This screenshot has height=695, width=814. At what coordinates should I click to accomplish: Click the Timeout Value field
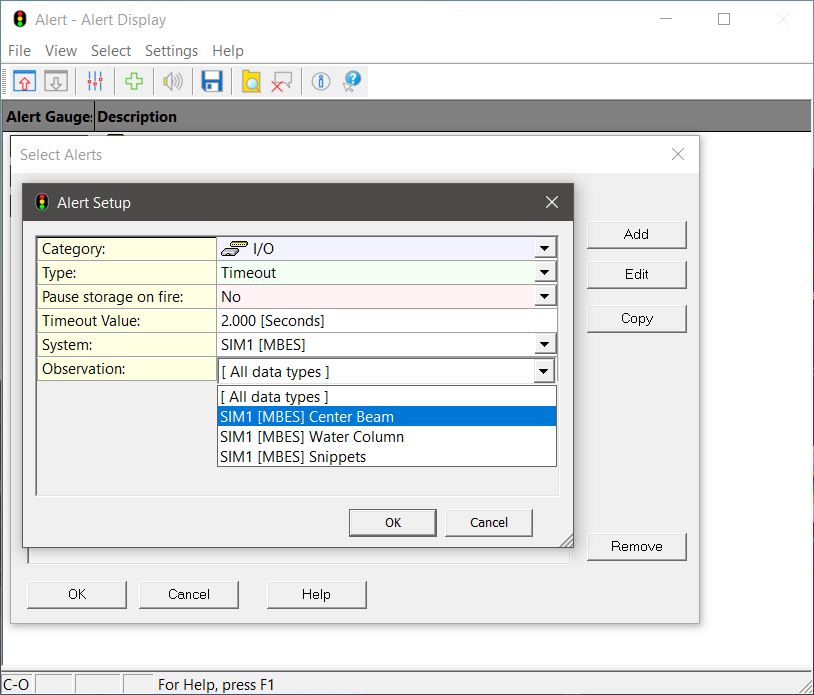(x=385, y=321)
